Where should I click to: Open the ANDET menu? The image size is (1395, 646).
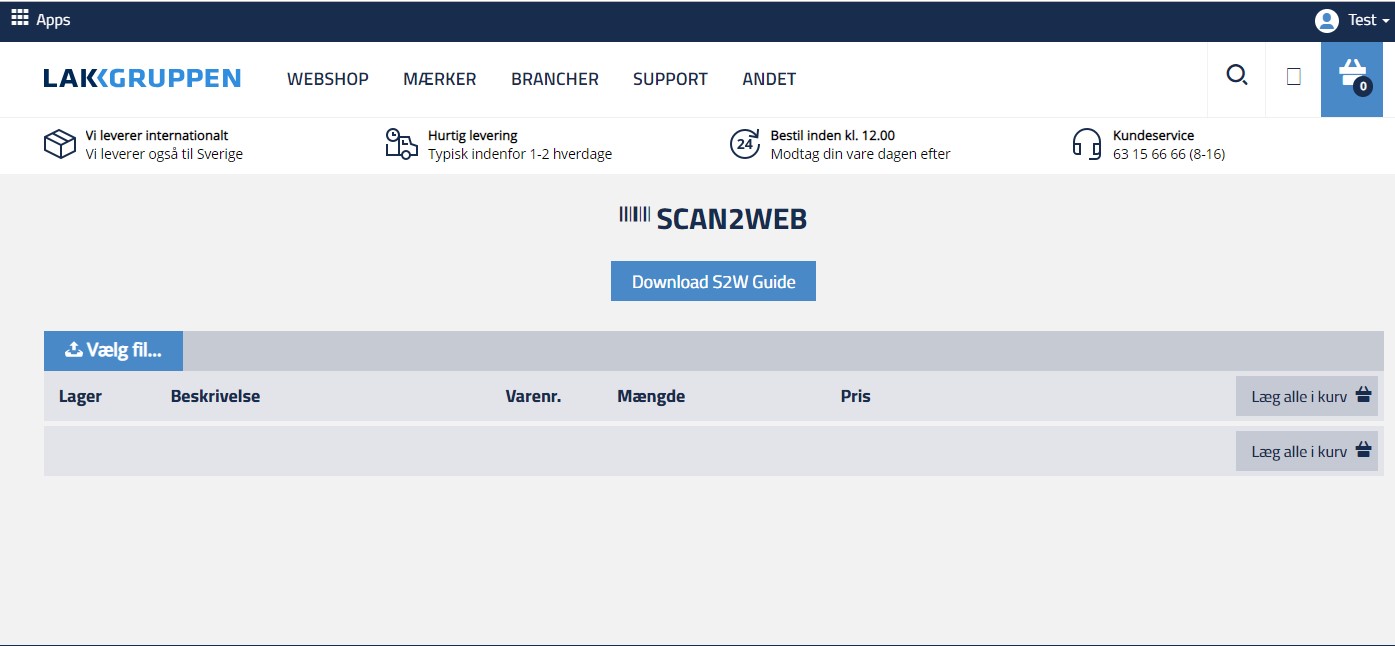(769, 79)
